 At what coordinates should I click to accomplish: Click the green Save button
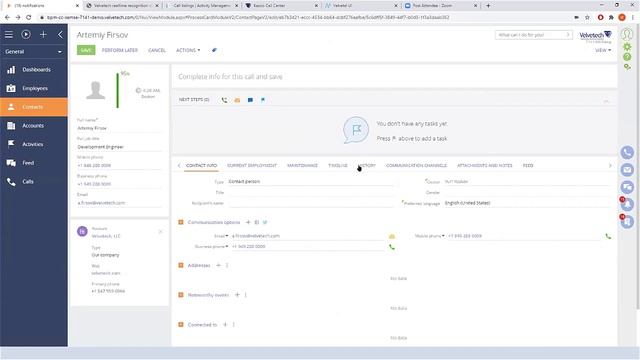[86, 50]
